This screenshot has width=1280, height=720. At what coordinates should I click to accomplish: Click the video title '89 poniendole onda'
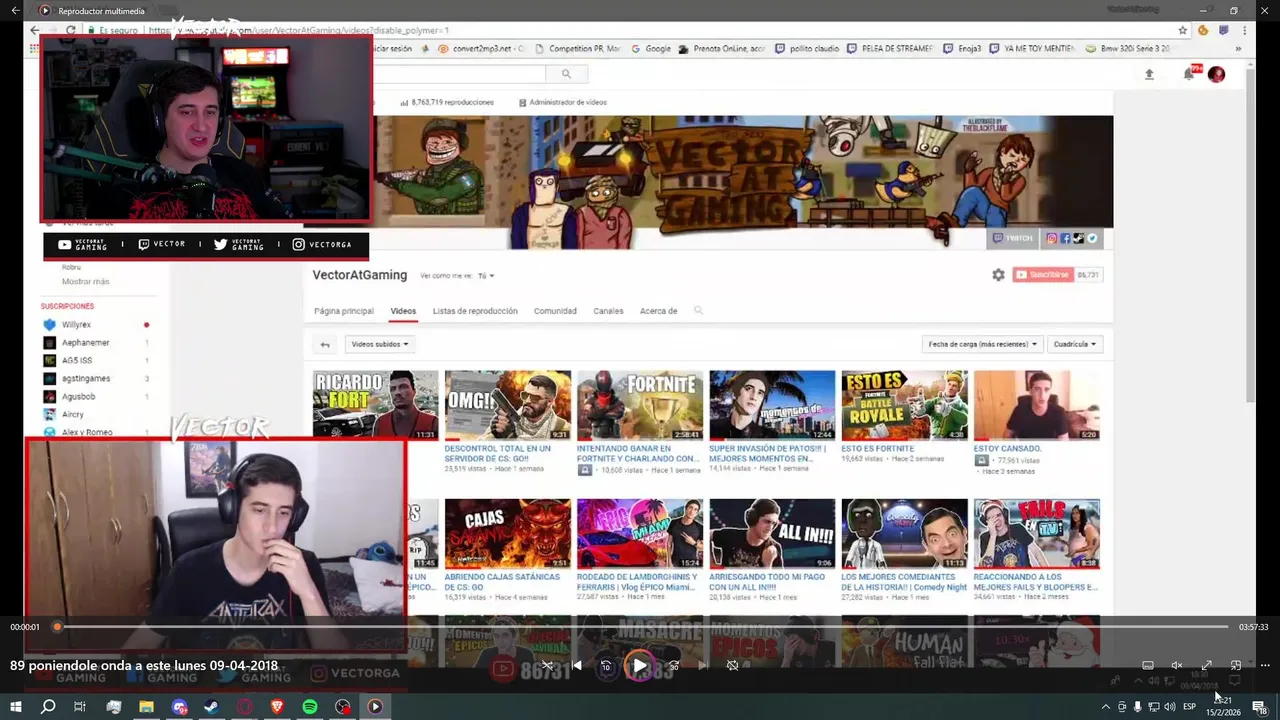(144, 666)
